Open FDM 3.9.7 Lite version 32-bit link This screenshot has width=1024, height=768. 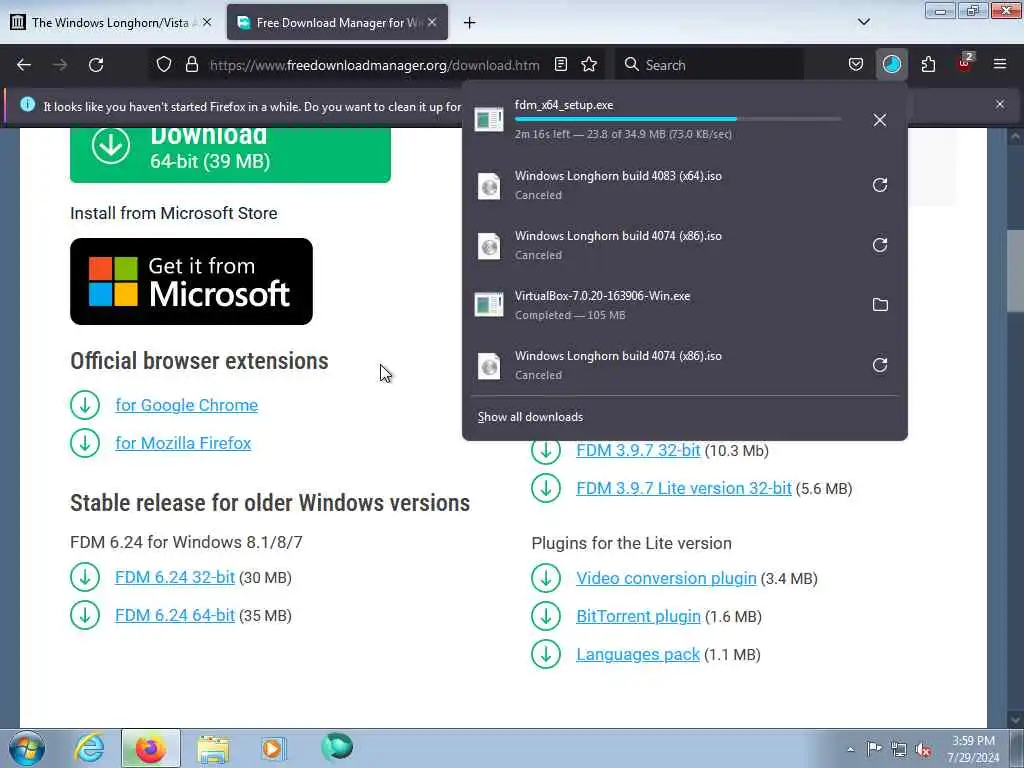click(684, 488)
